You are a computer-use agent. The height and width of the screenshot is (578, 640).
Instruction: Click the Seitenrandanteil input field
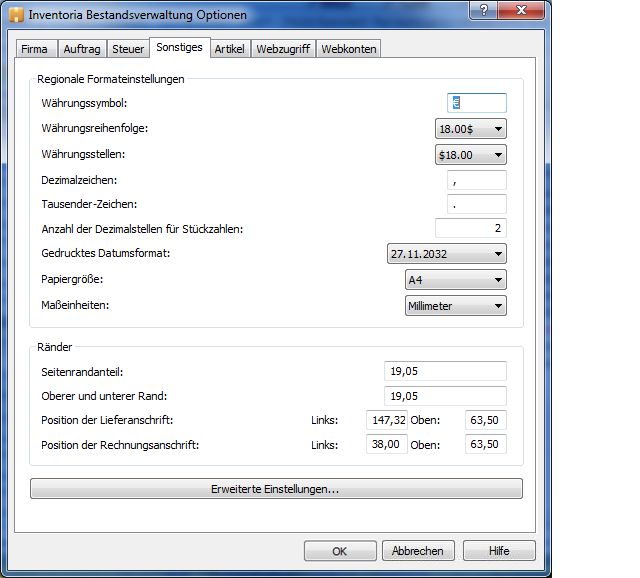(445, 371)
